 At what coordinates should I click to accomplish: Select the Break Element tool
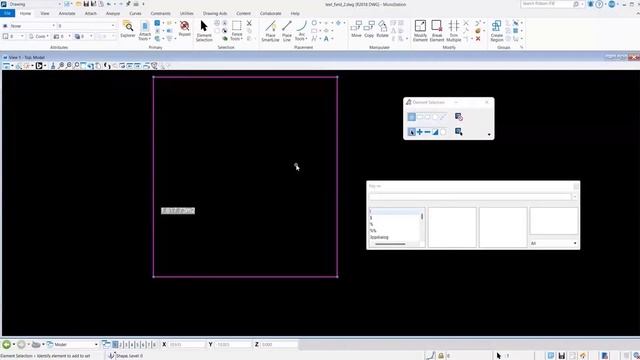[437, 31]
